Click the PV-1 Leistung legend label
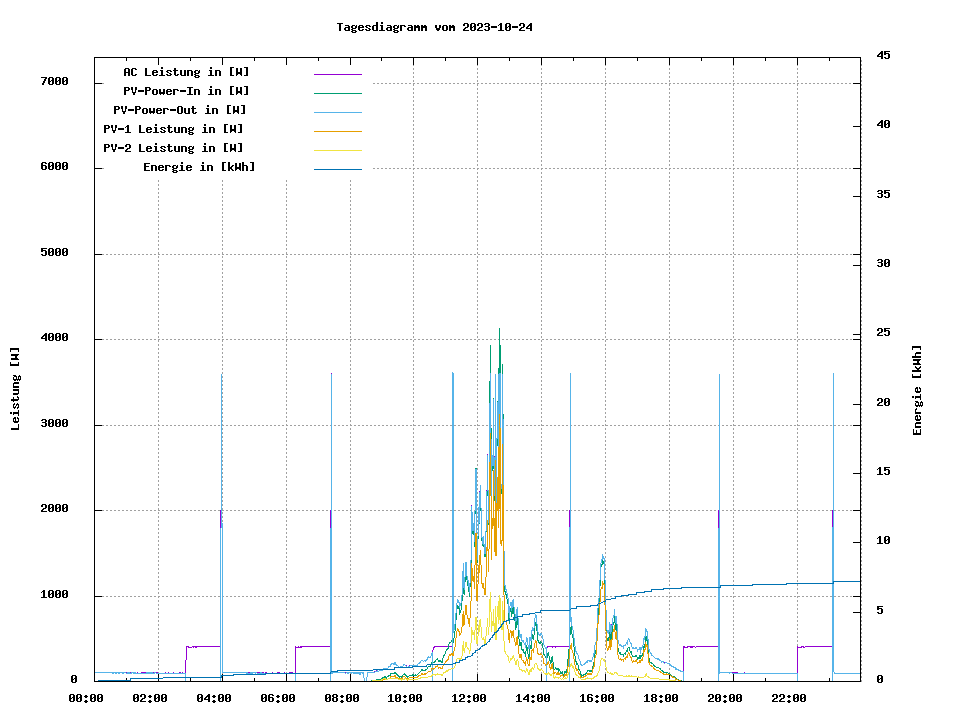Viewport: 960px width, 720px height. 174,129
